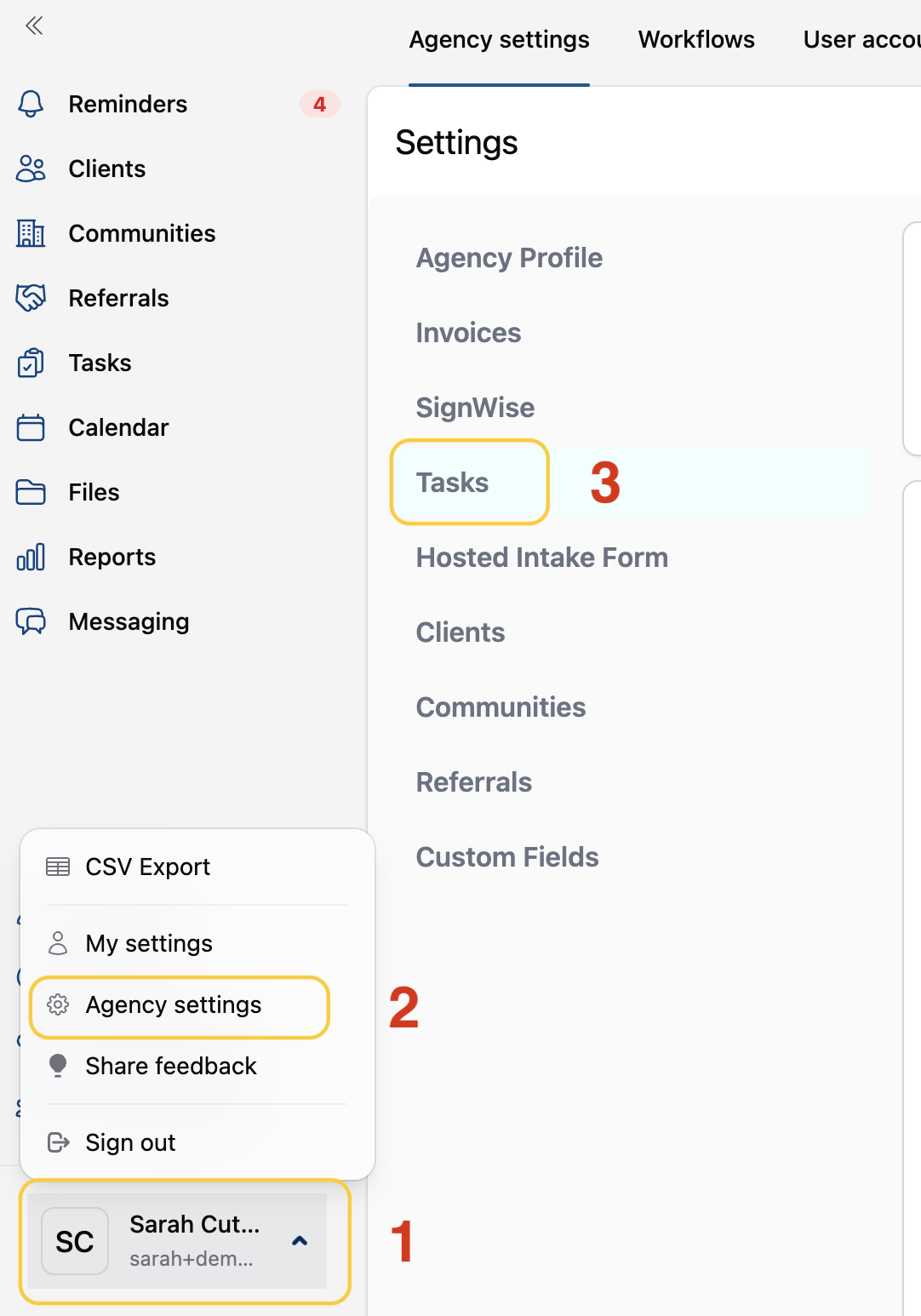Collapse the sidebar with double chevron
The width and height of the screenshot is (921, 1316).
coord(34,26)
